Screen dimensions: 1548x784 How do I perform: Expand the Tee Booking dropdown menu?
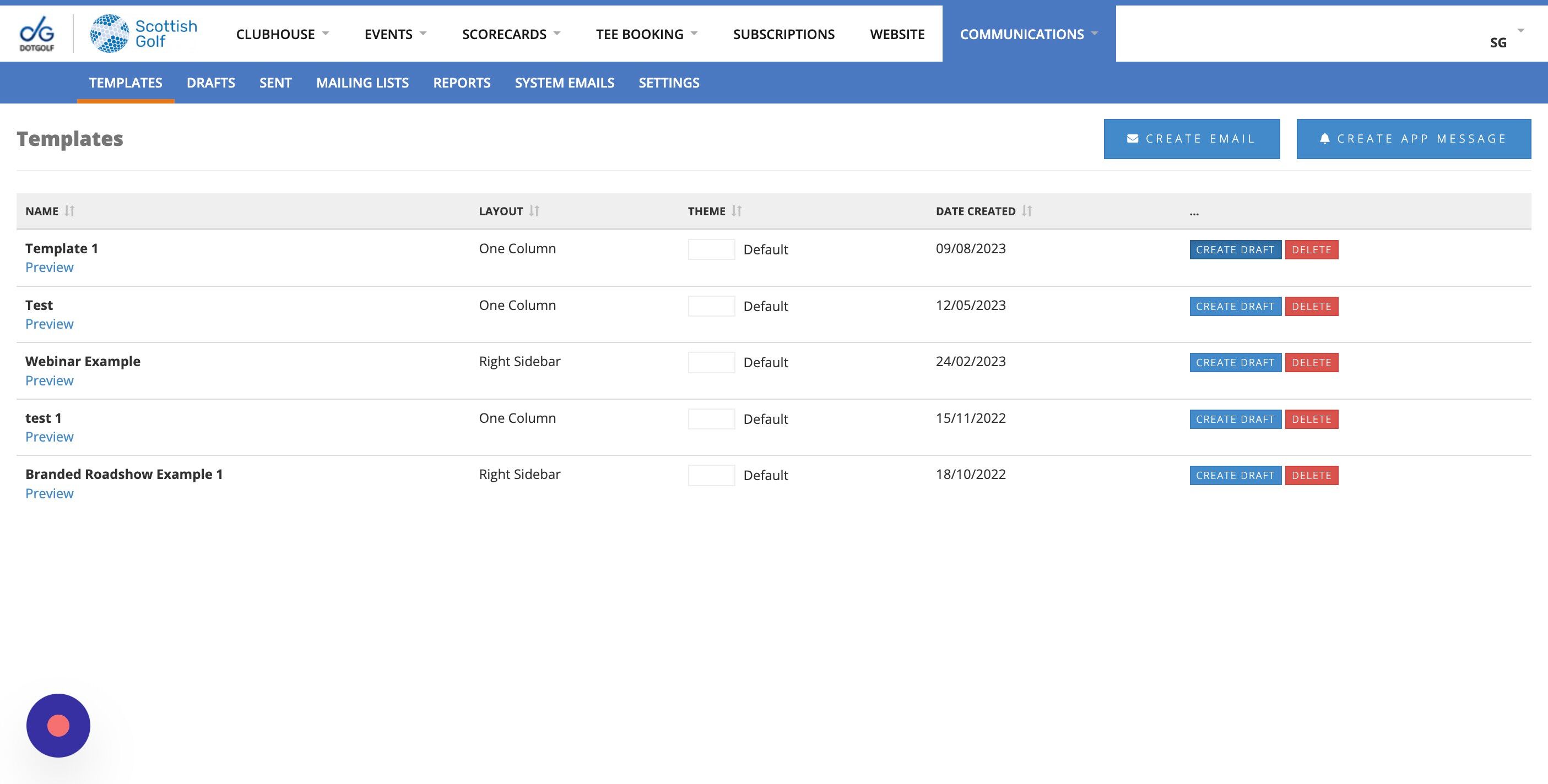click(x=646, y=34)
